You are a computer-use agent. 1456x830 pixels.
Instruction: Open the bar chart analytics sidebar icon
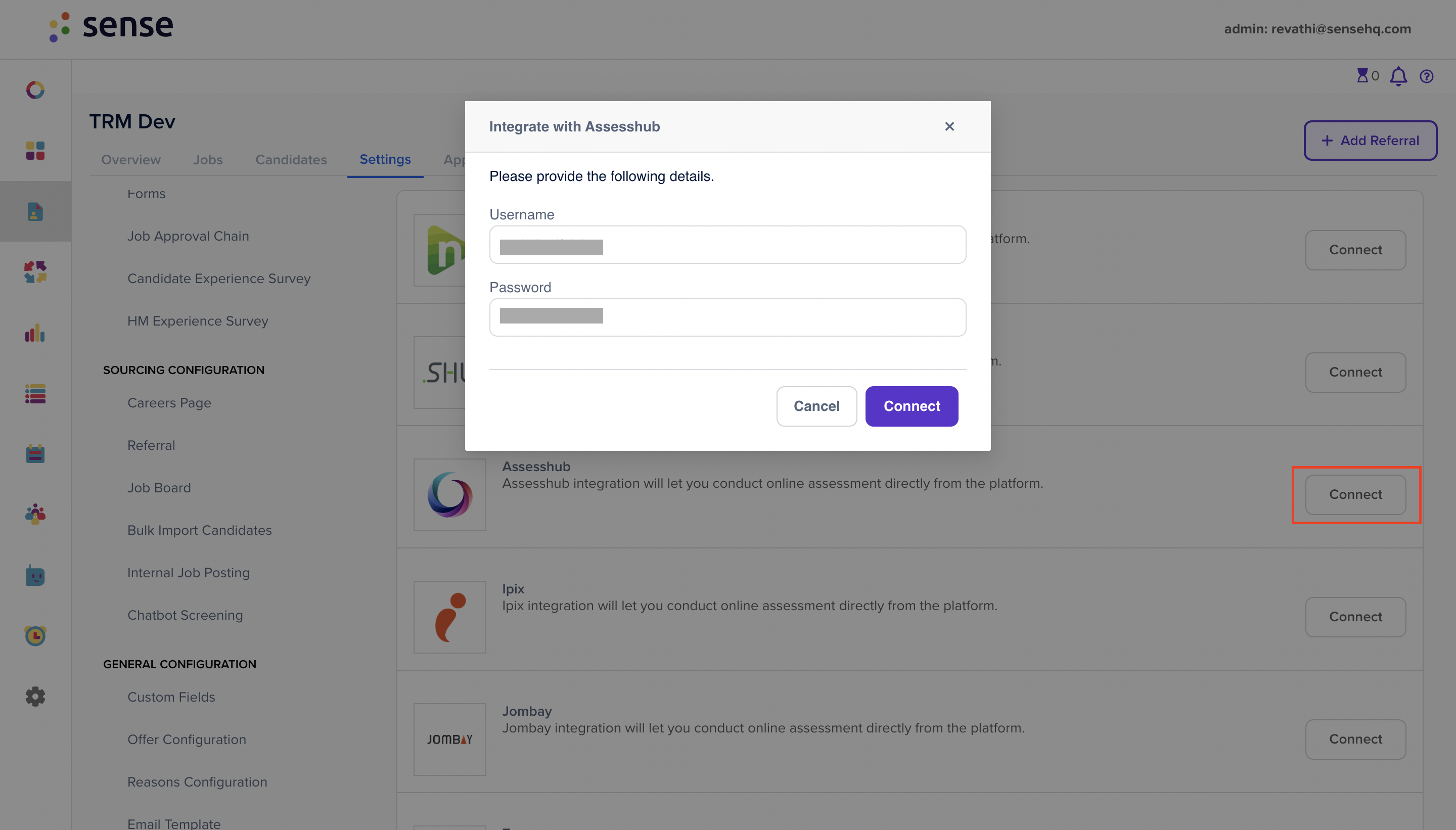pyautogui.click(x=35, y=333)
